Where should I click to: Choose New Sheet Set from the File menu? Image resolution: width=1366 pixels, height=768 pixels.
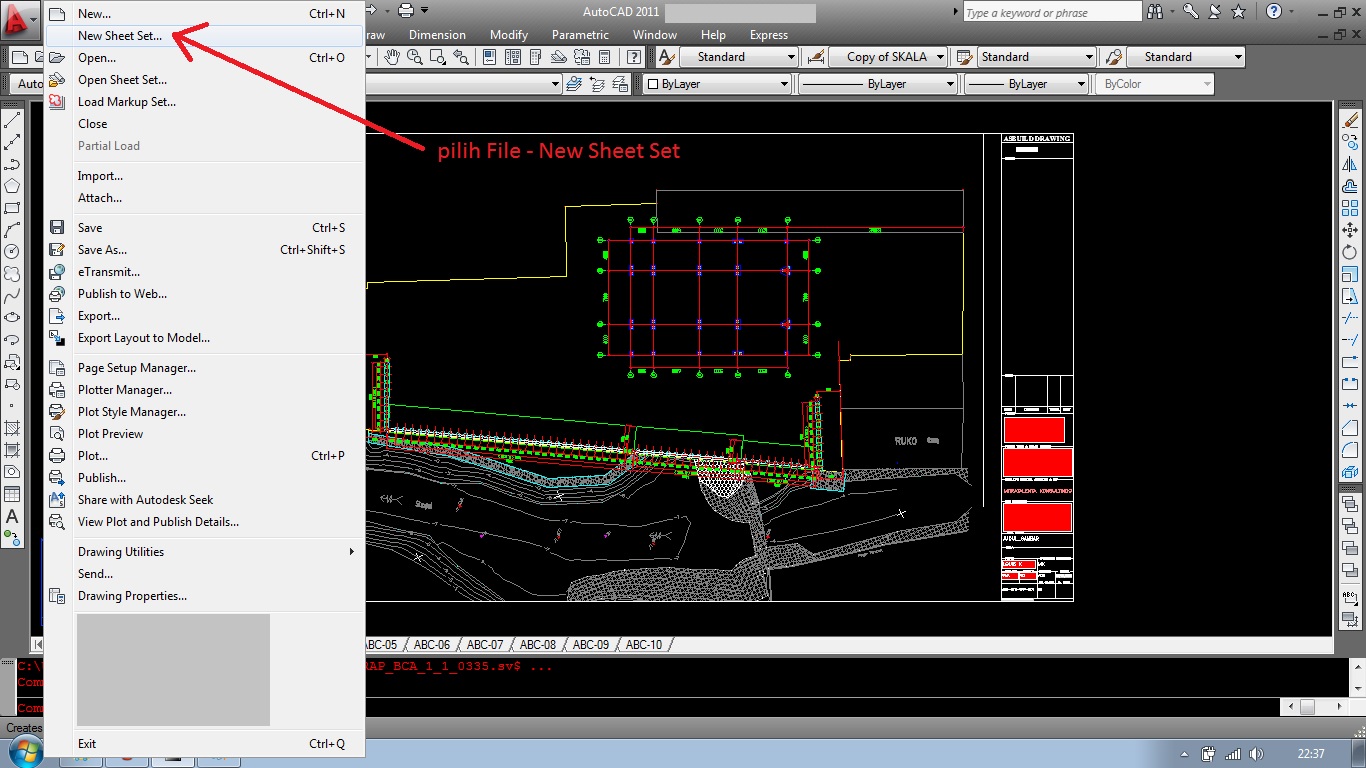click(120, 35)
